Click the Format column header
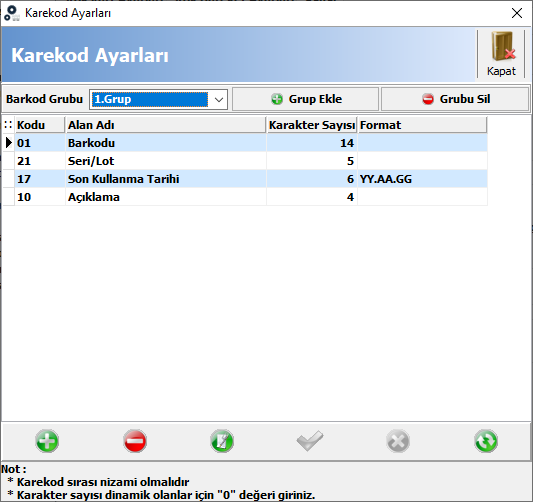 (x=422, y=125)
